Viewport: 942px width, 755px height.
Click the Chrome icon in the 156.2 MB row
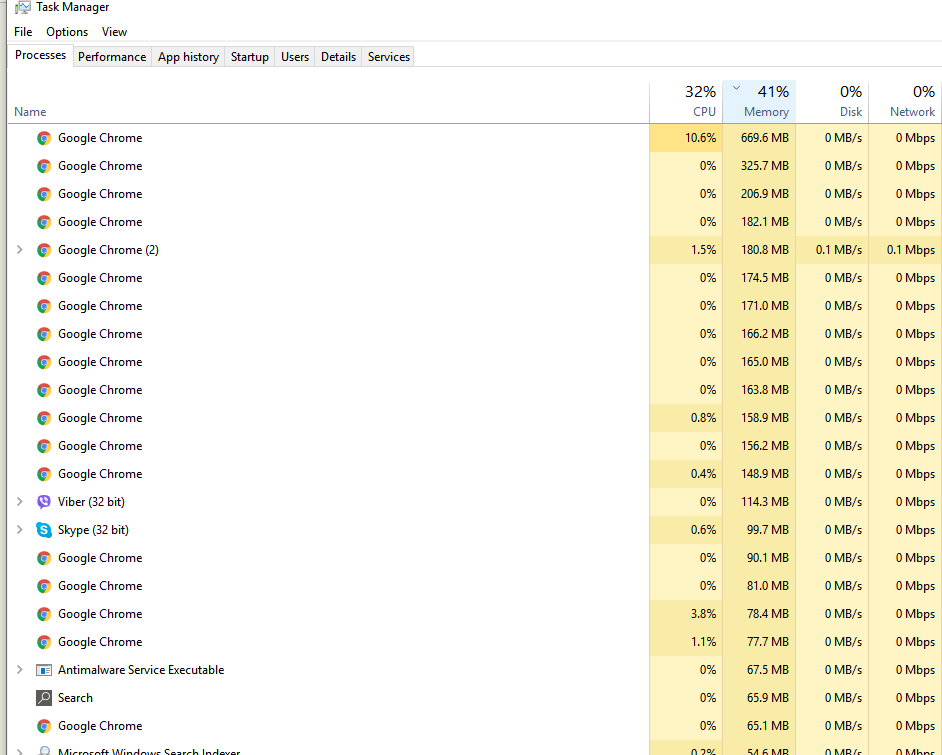43,446
